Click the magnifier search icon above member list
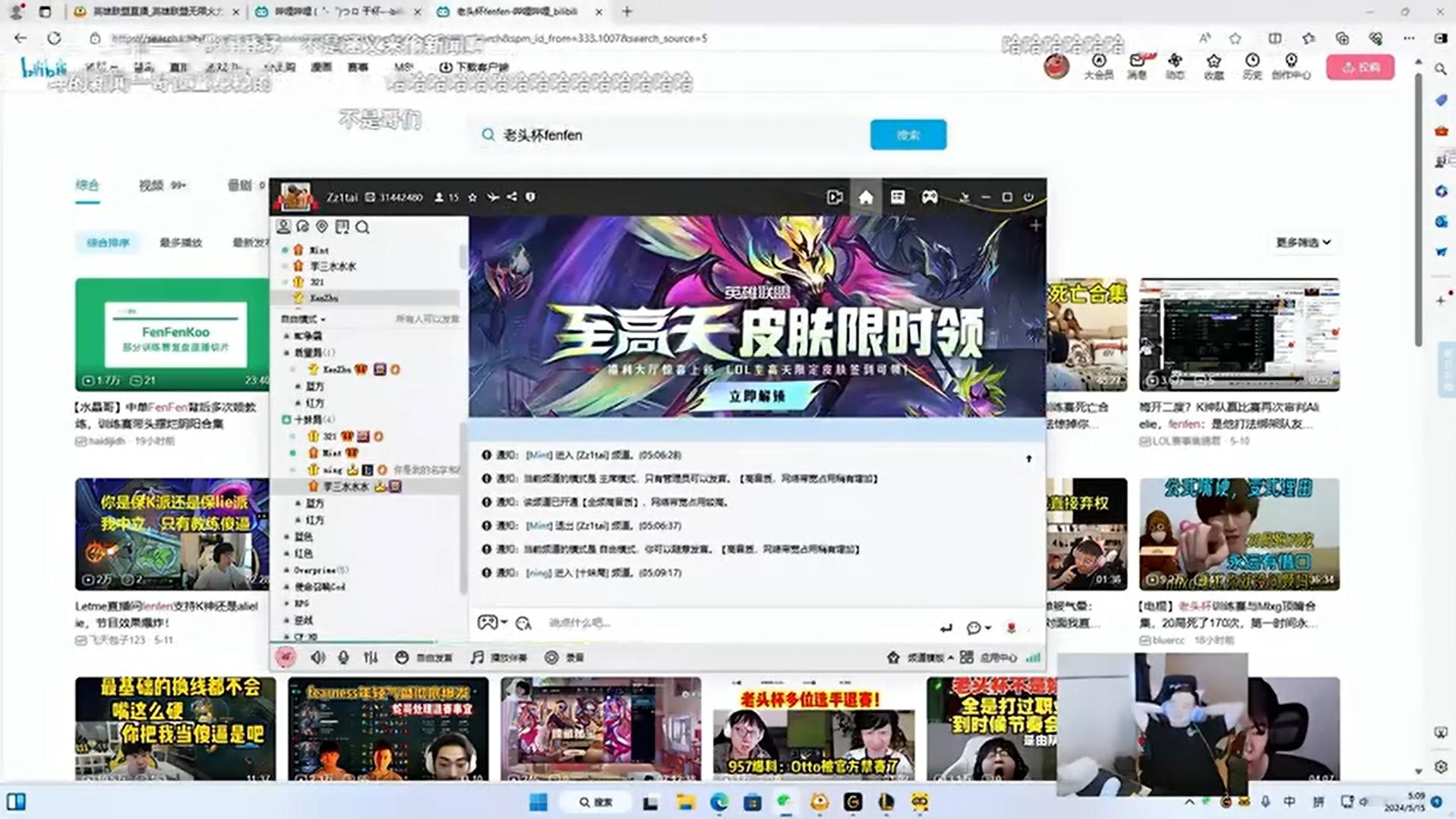 [x=362, y=227]
